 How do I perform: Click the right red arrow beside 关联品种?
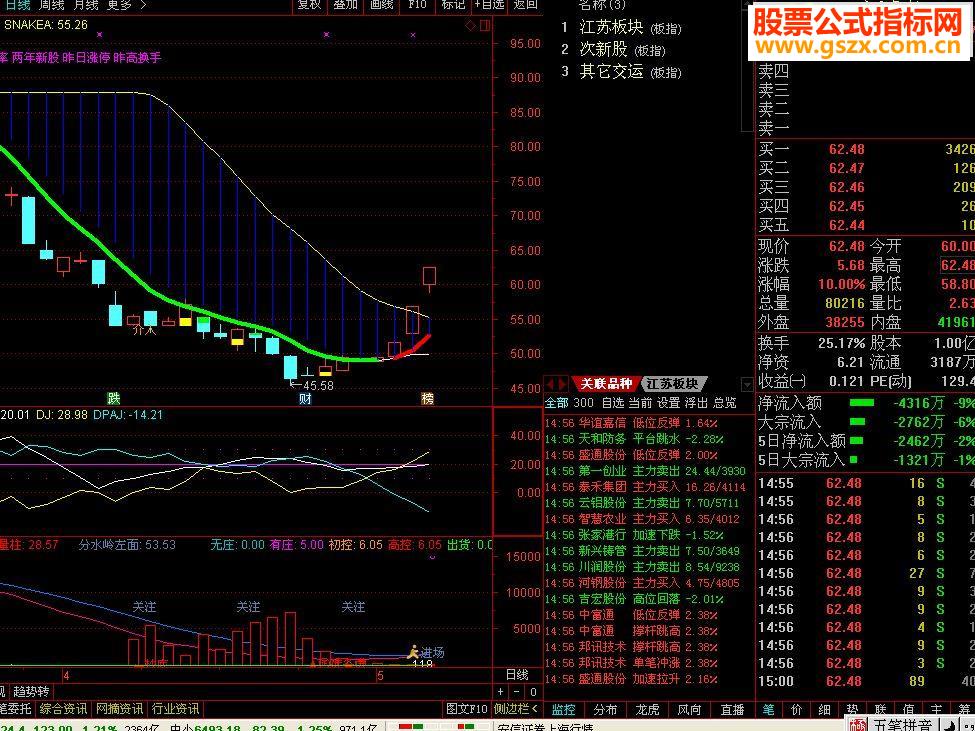pyautogui.click(x=563, y=384)
